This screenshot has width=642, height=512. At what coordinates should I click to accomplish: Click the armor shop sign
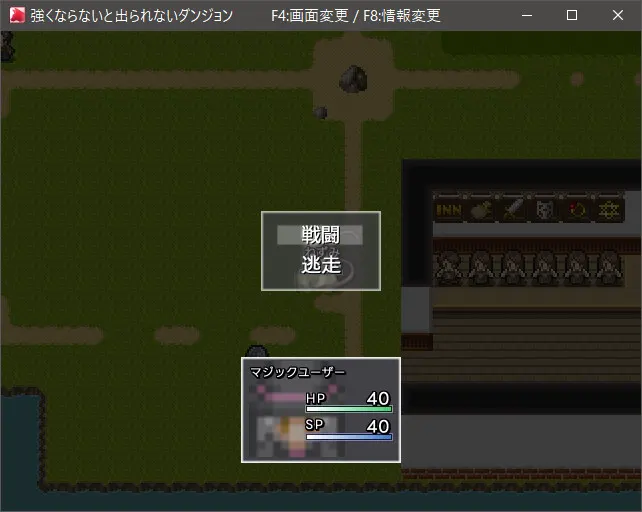[x=545, y=210]
